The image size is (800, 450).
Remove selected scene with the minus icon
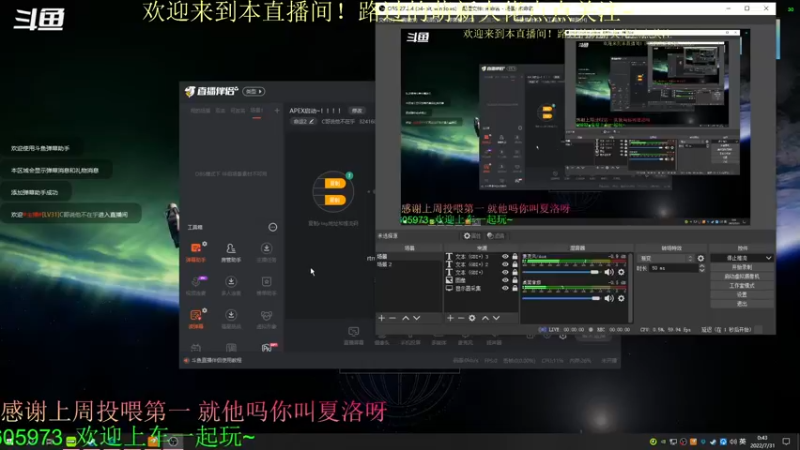point(392,318)
